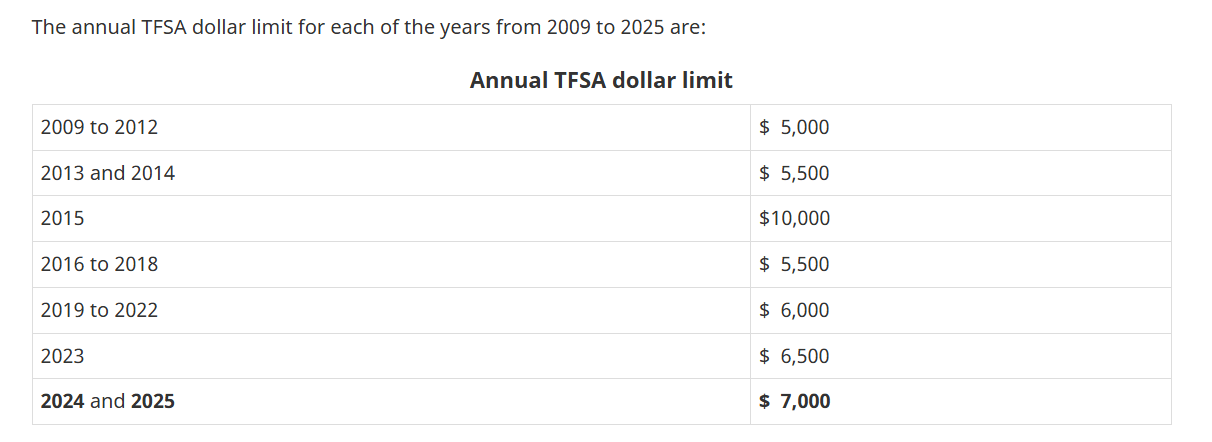Select the '2009 to 2012' row label
1212x442 pixels.
[99, 128]
